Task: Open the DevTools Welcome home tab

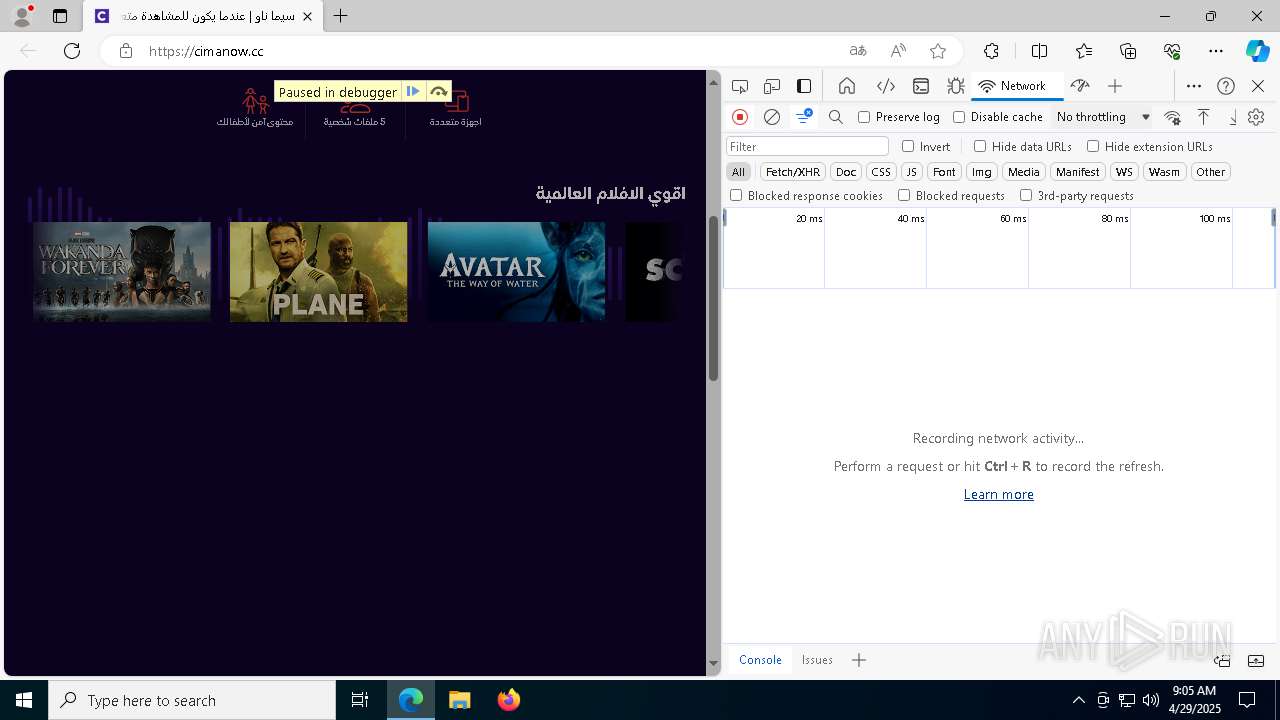Action: coord(847,86)
